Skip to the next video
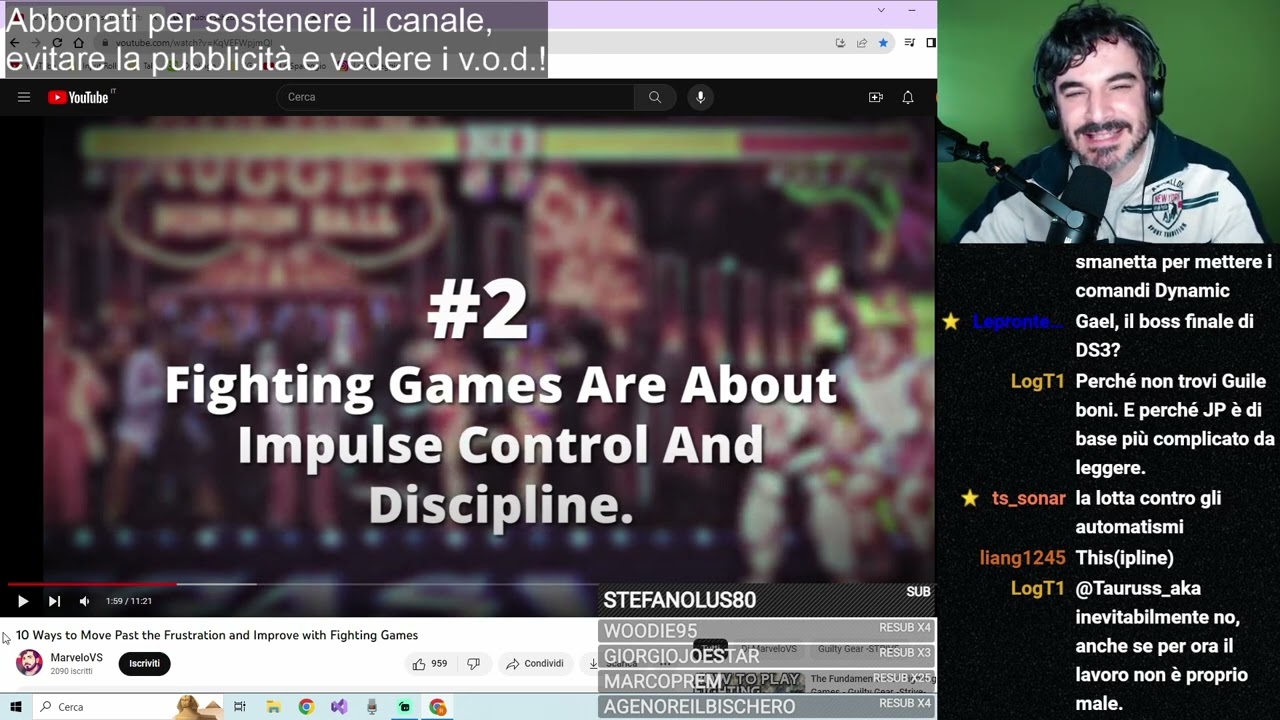 [54, 601]
